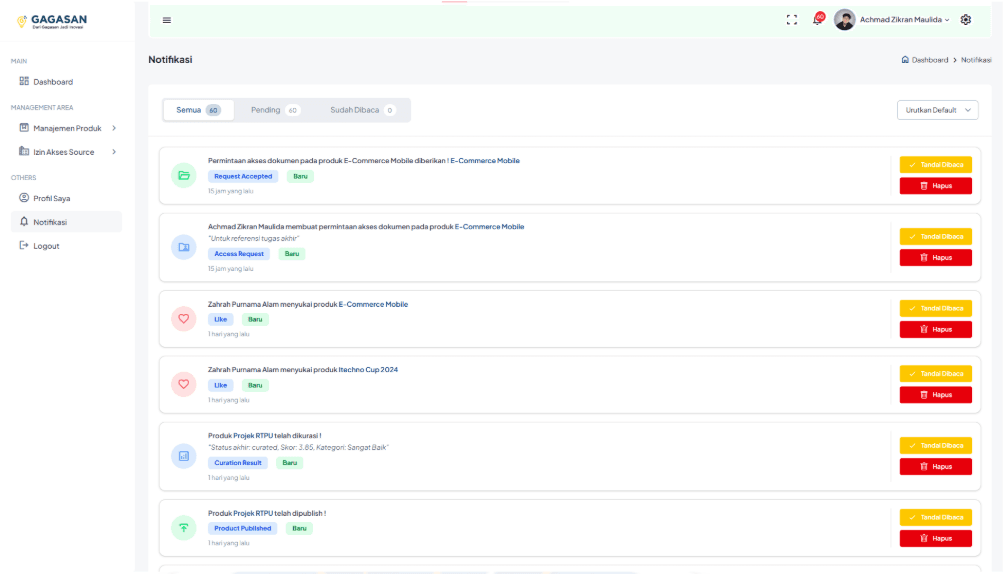Image resolution: width=1004 pixels, height=574 pixels.
Task: Expand Manajemen Produk menu
Action: 67,128
